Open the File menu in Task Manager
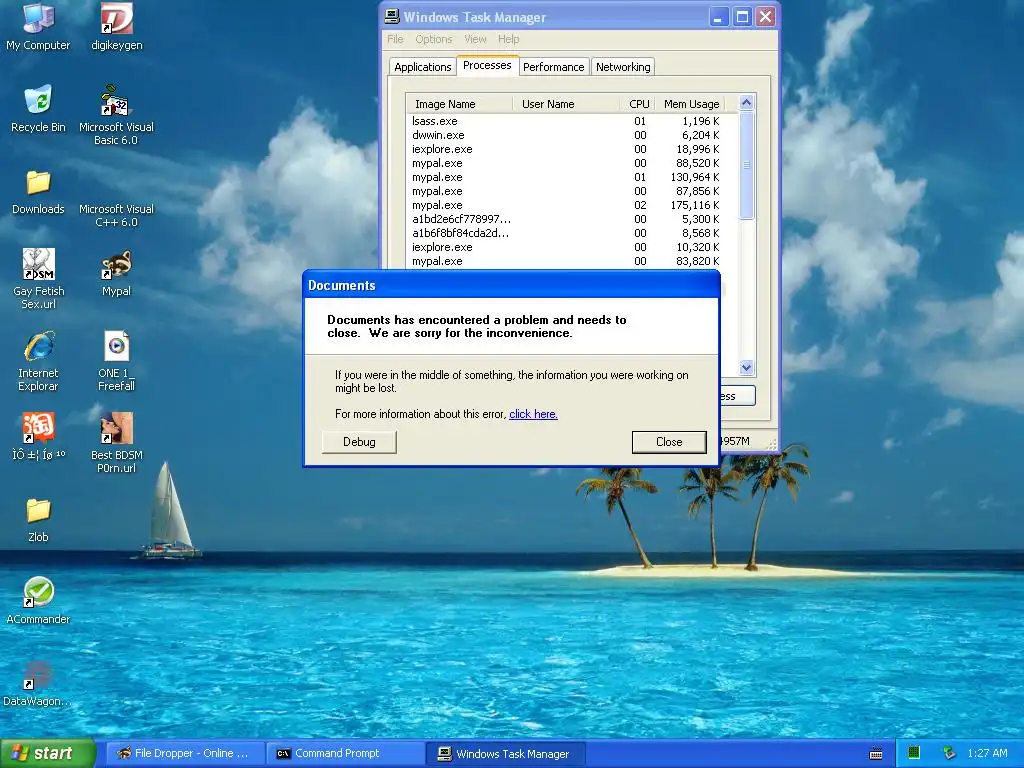1024x768 pixels. click(x=395, y=39)
